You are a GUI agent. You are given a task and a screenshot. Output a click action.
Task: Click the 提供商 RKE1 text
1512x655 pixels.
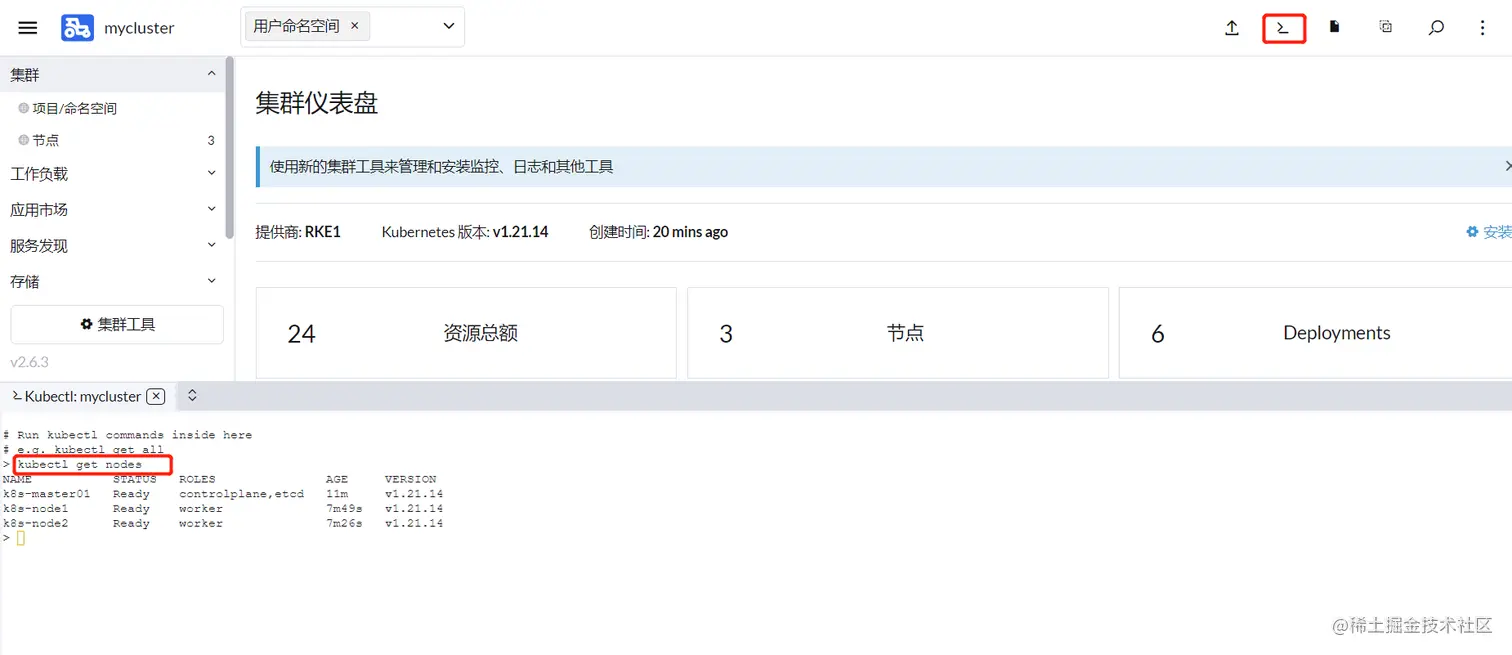tap(298, 232)
